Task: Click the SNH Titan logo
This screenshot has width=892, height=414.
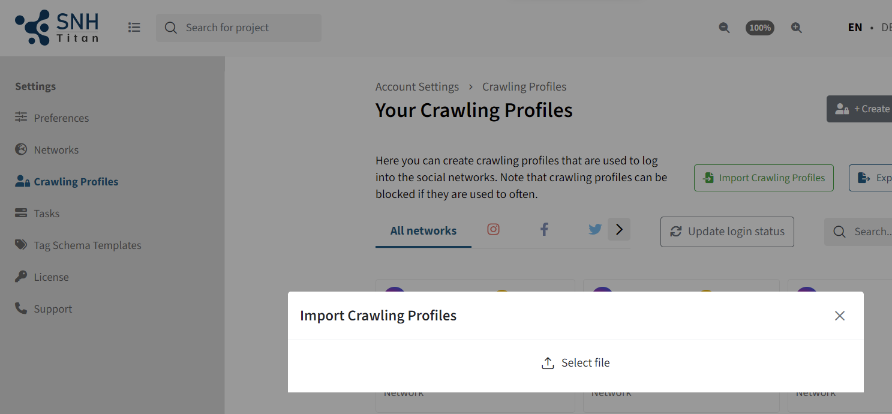Action: (x=57, y=27)
